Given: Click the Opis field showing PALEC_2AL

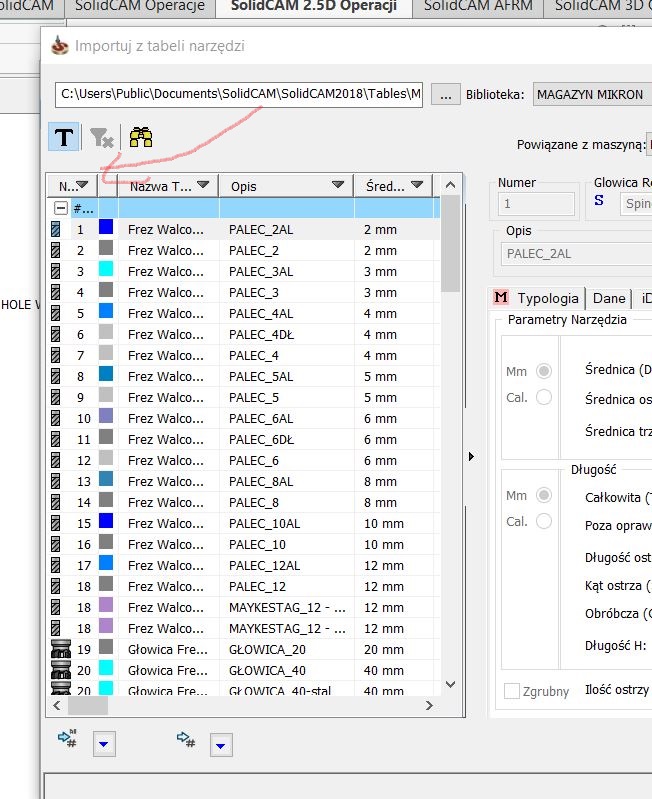Looking at the screenshot, I should point(576,254).
